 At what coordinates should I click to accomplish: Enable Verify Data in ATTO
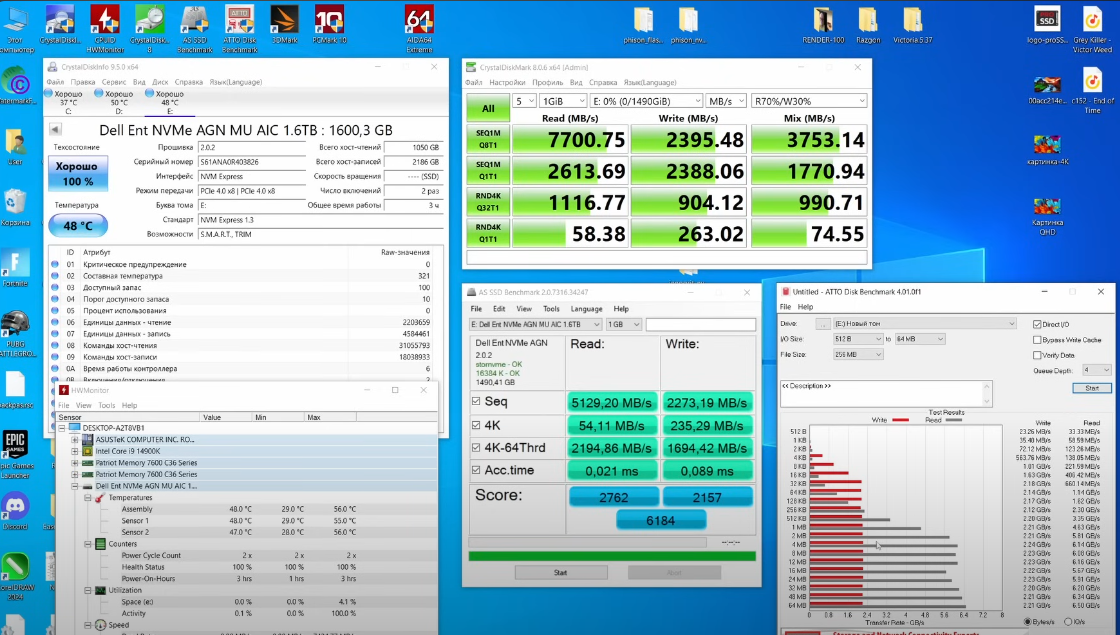click(x=1037, y=355)
